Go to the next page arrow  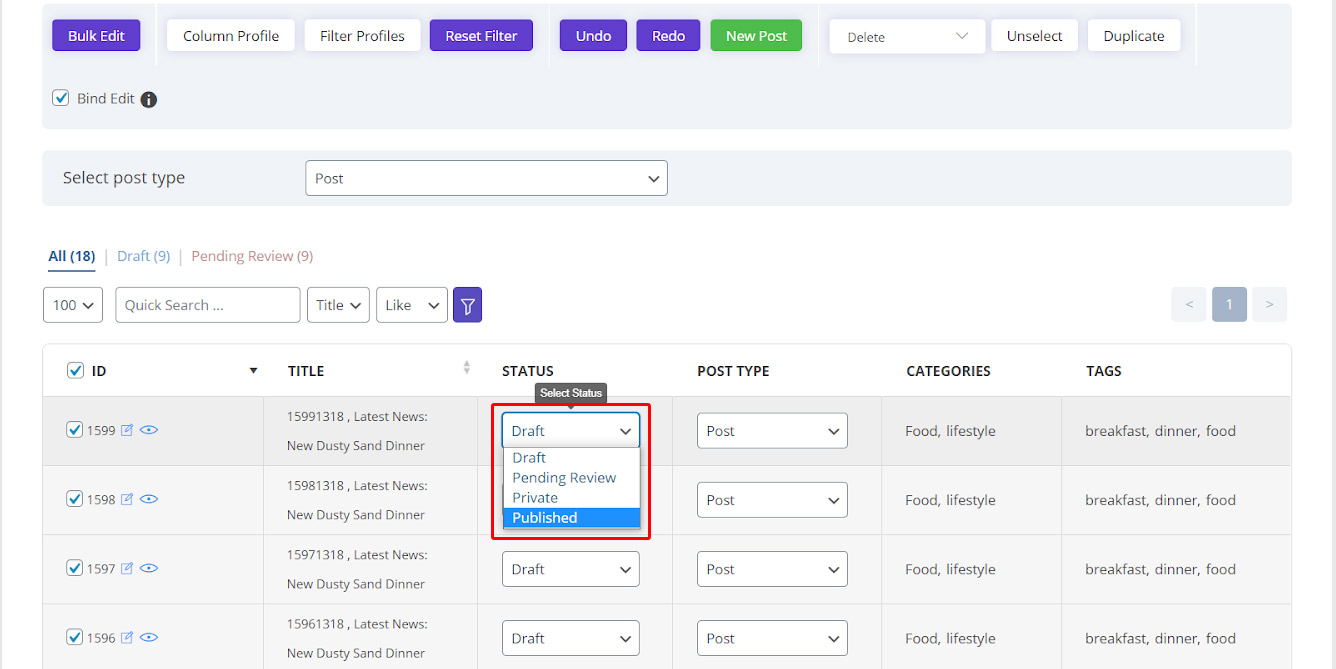[1269, 305]
